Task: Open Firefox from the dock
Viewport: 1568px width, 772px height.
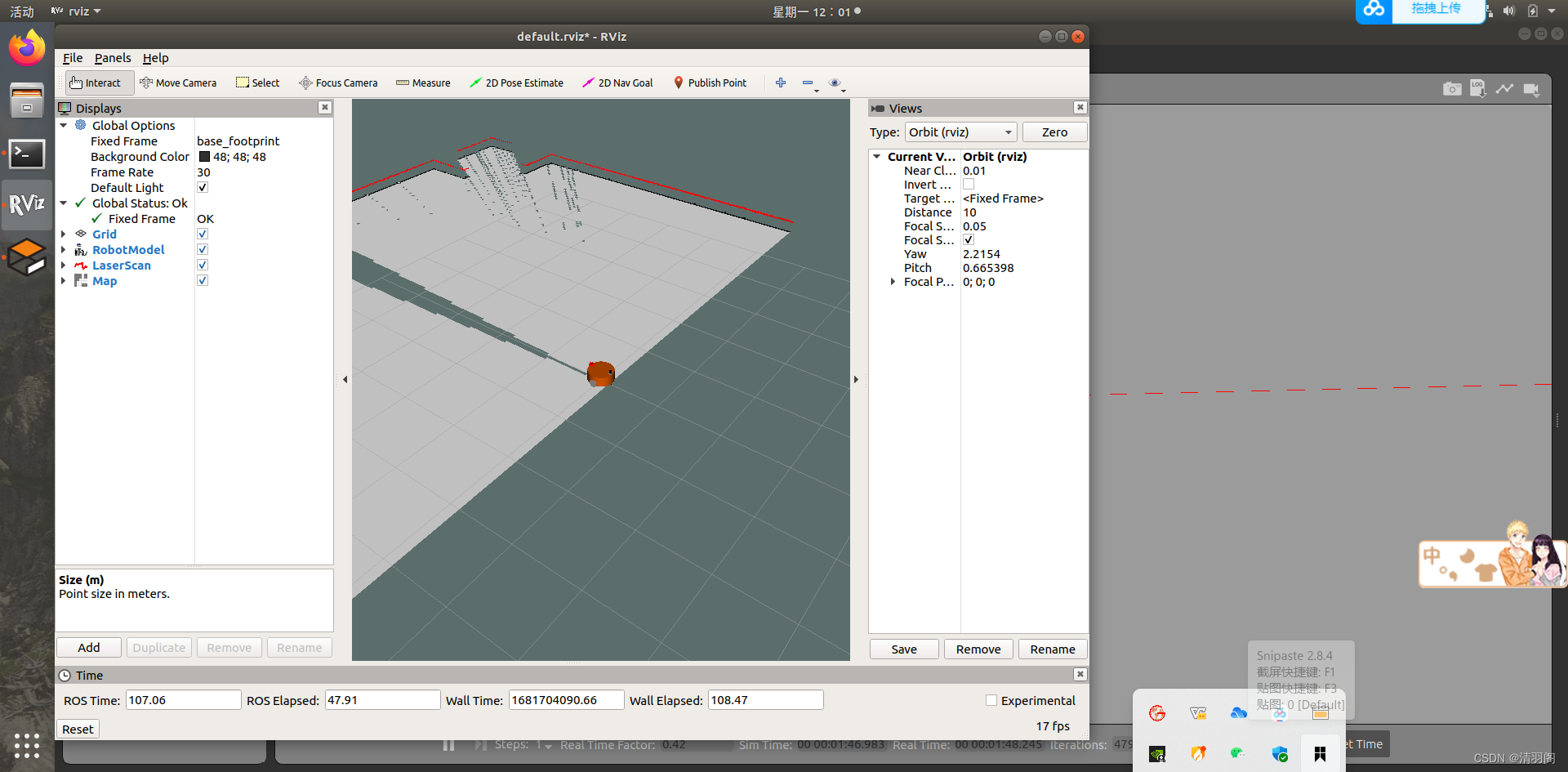Action: (27, 47)
